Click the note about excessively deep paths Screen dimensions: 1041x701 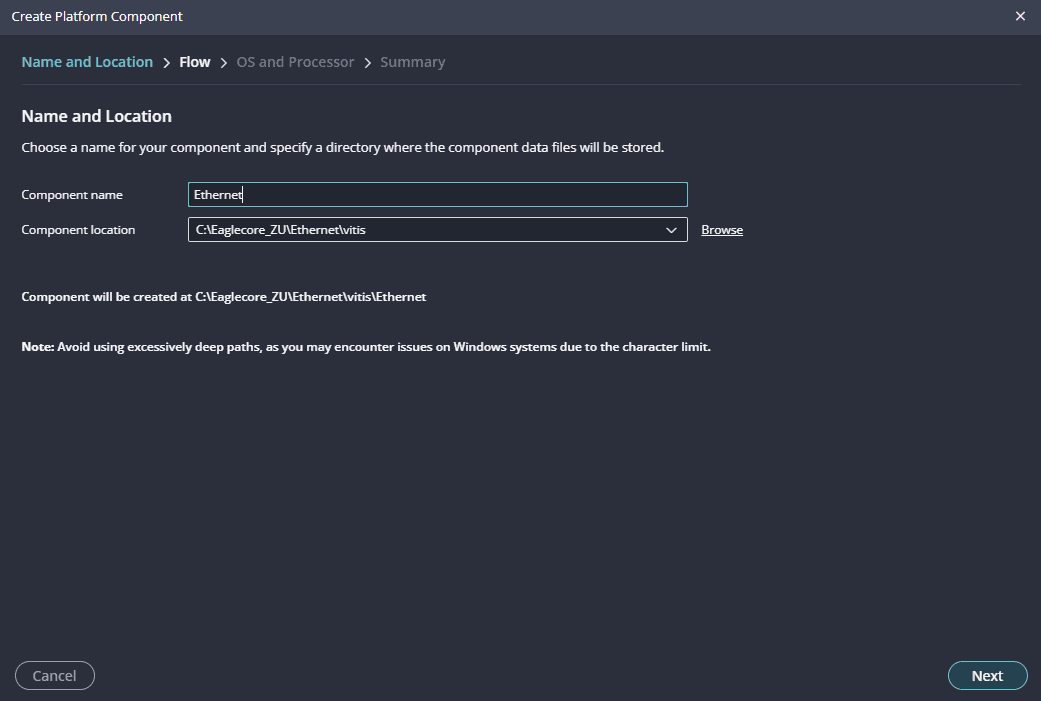point(366,347)
